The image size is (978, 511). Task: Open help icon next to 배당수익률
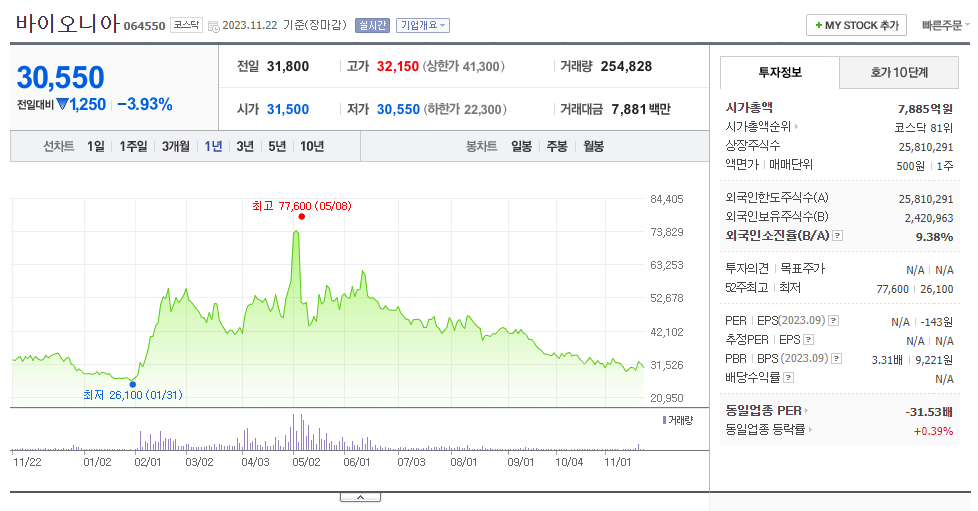(x=788, y=378)
